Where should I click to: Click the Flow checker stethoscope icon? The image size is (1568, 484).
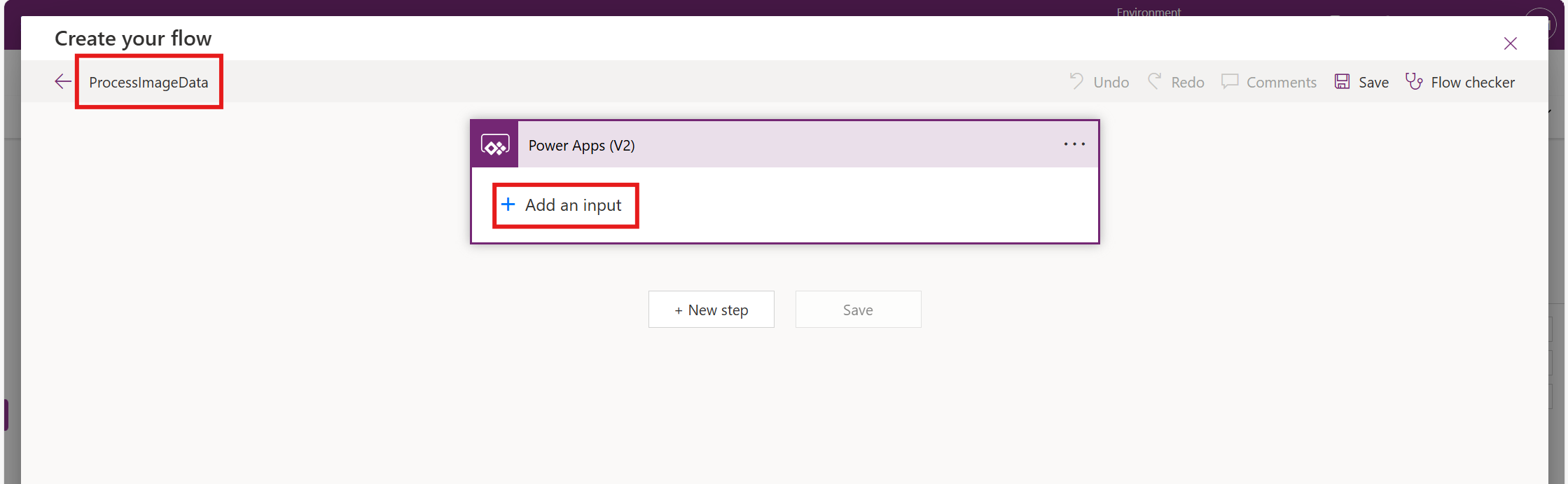1414,81
